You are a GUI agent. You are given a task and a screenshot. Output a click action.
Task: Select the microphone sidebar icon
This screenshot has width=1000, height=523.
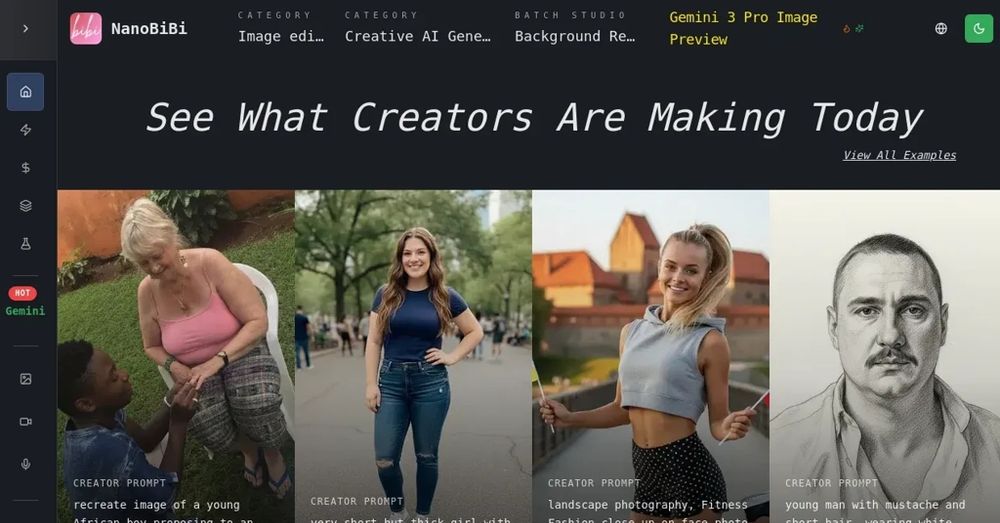(x=26, y=464)
